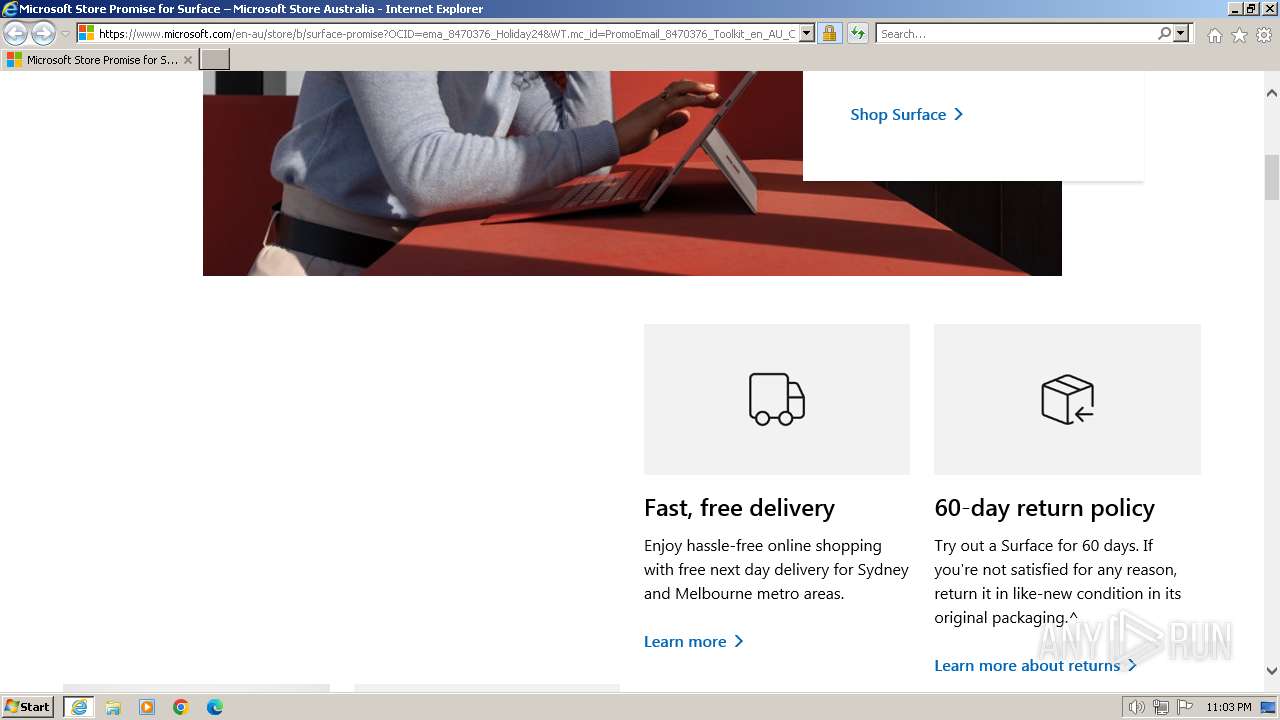Screen dimensions: 1280x720
Task: Open the search provider dropdown arrow
Action: click(1181, 33)
